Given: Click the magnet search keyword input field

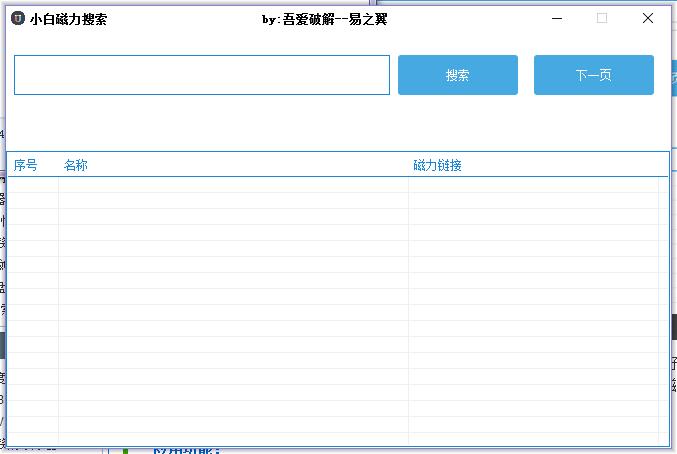Looking at the screenshot, I should click(202, 75).
